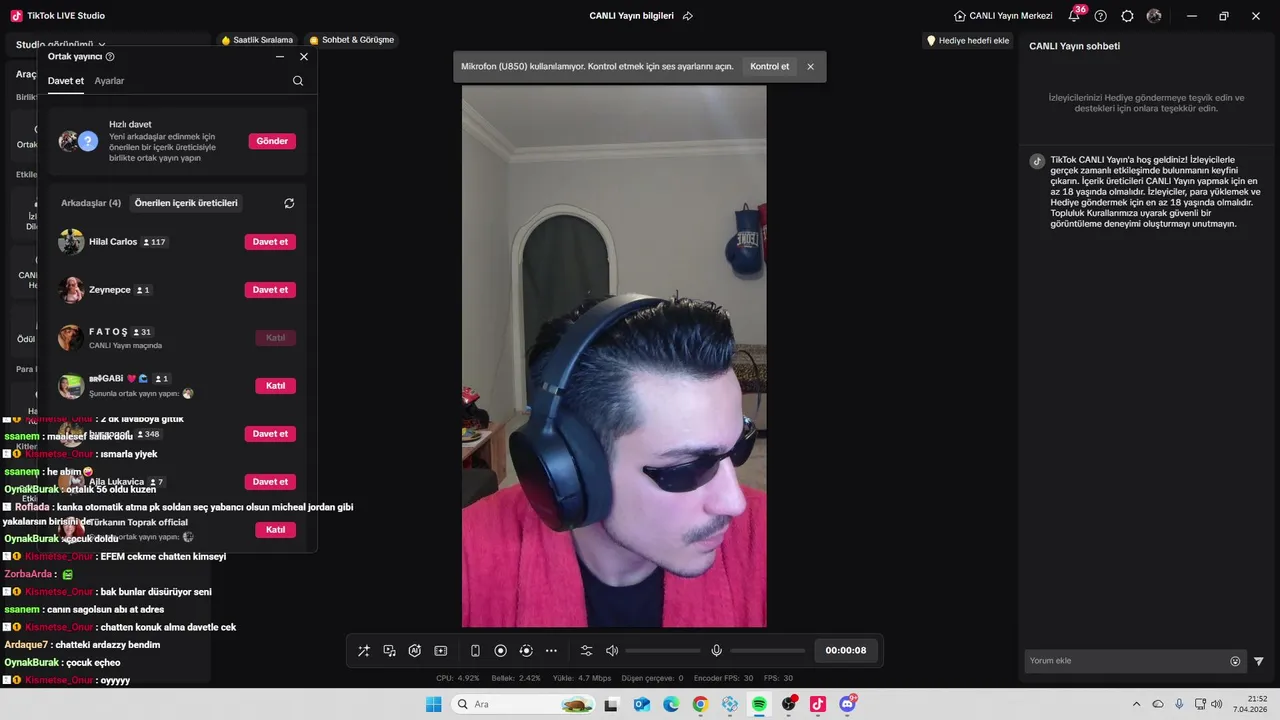Click Gönder for Hızlı davet
This screenshot has width=1280, height=720.
[x=272, y=141]
